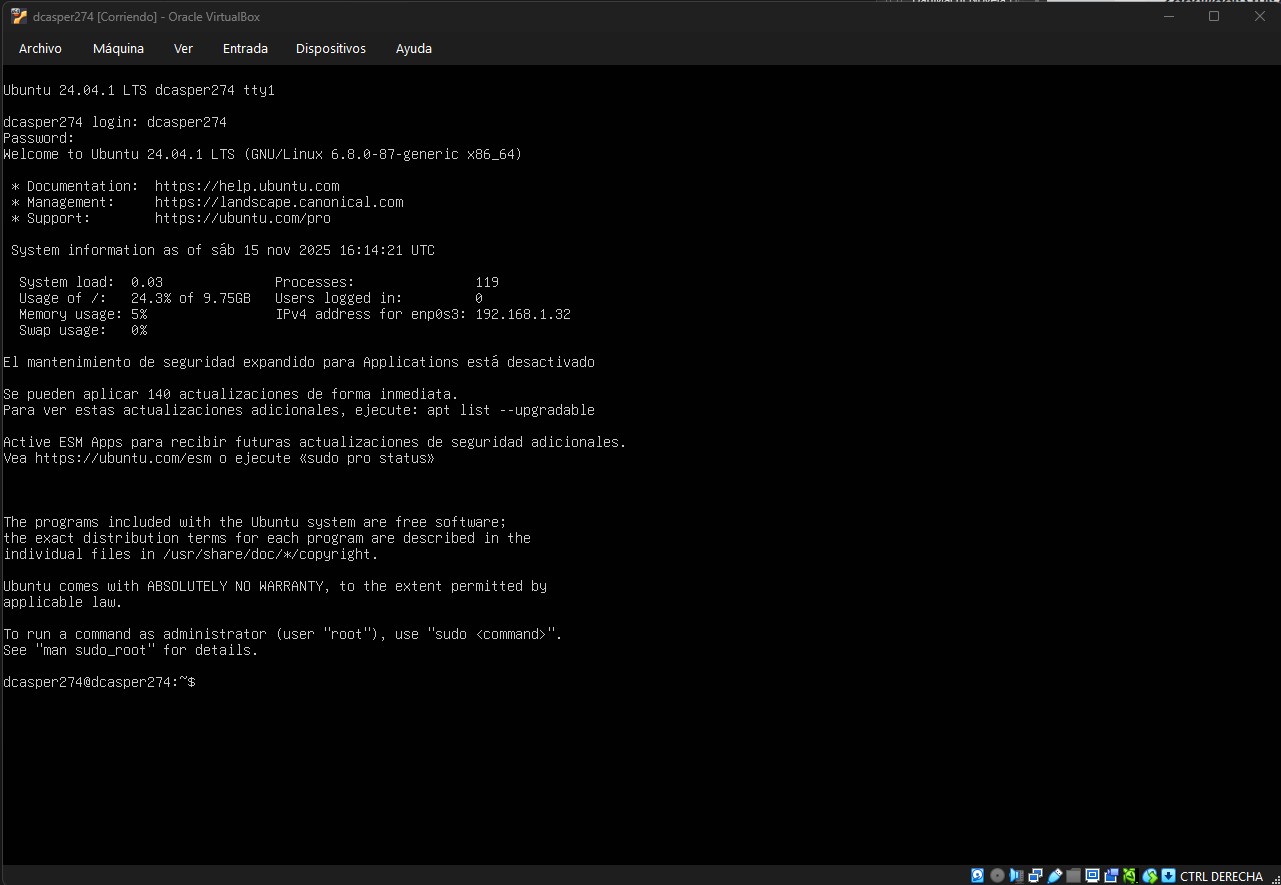Click the audio speaker status icon
Image resolution: width=1281 pixels, height=885 pixels.
click(x=1016, y=876)
